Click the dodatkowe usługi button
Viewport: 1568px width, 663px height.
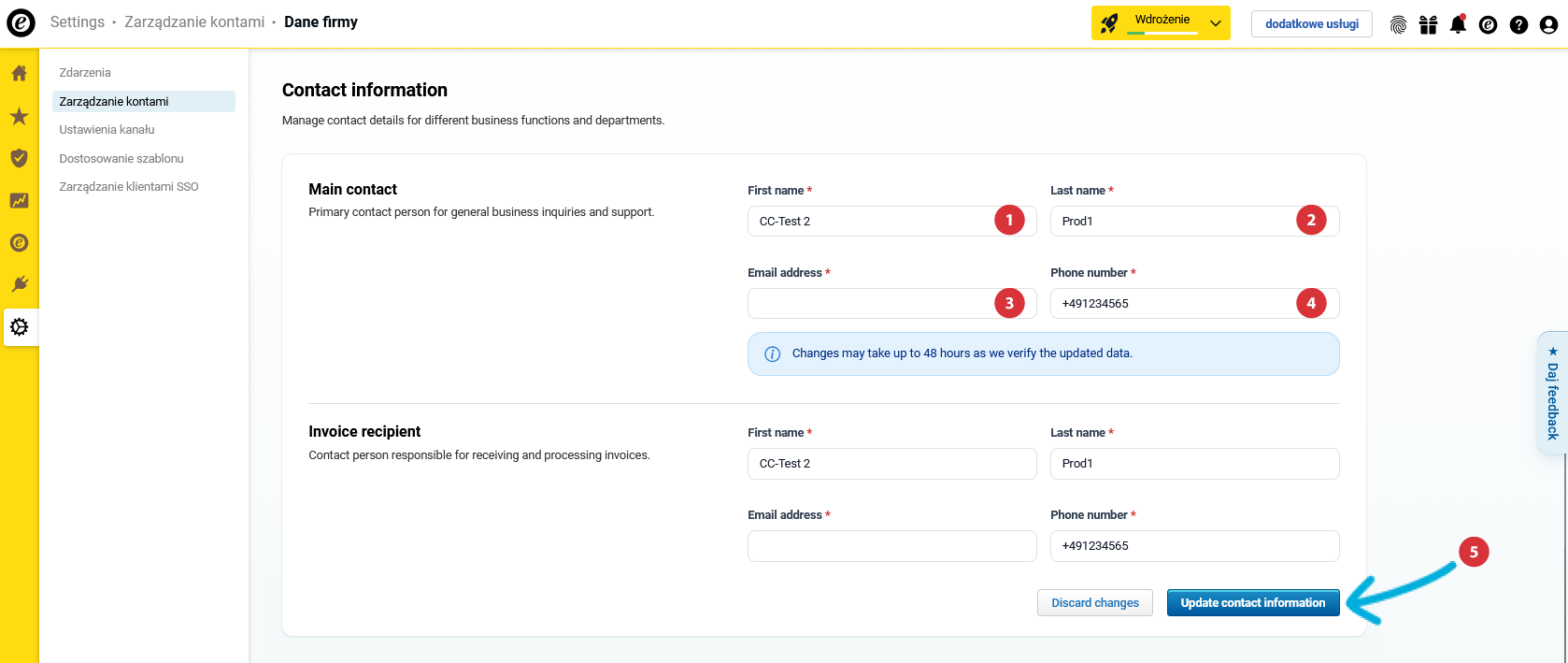click(x=1311, y=24)
